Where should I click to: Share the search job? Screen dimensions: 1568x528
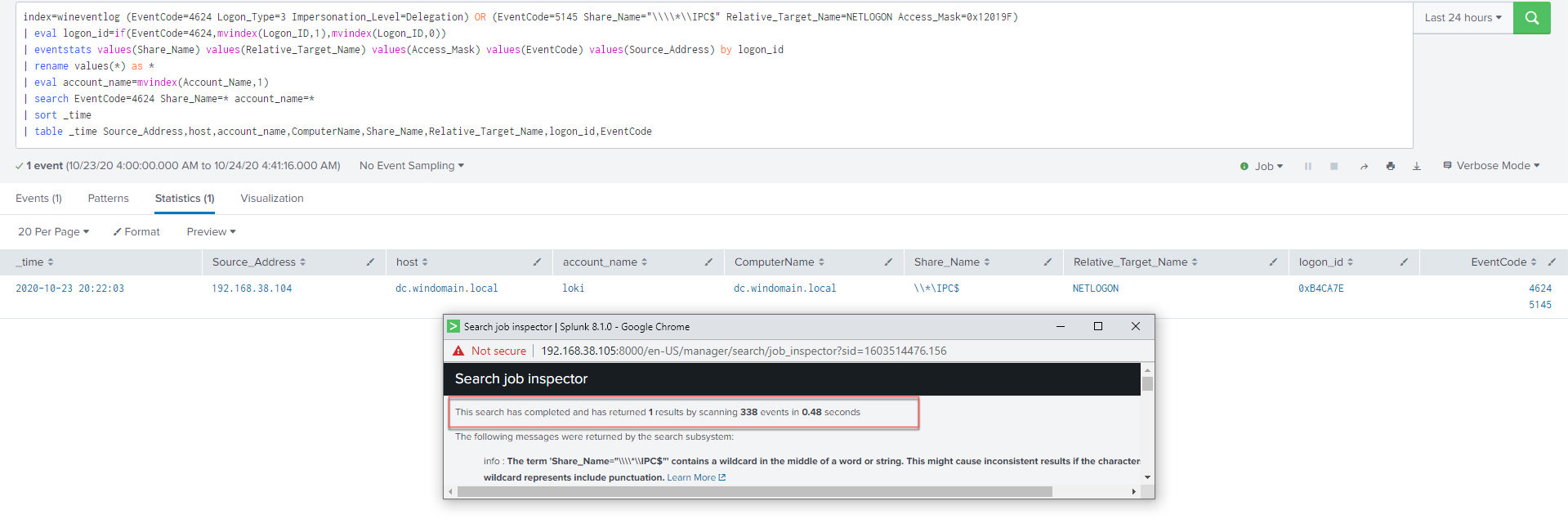tap(1364, 166)
